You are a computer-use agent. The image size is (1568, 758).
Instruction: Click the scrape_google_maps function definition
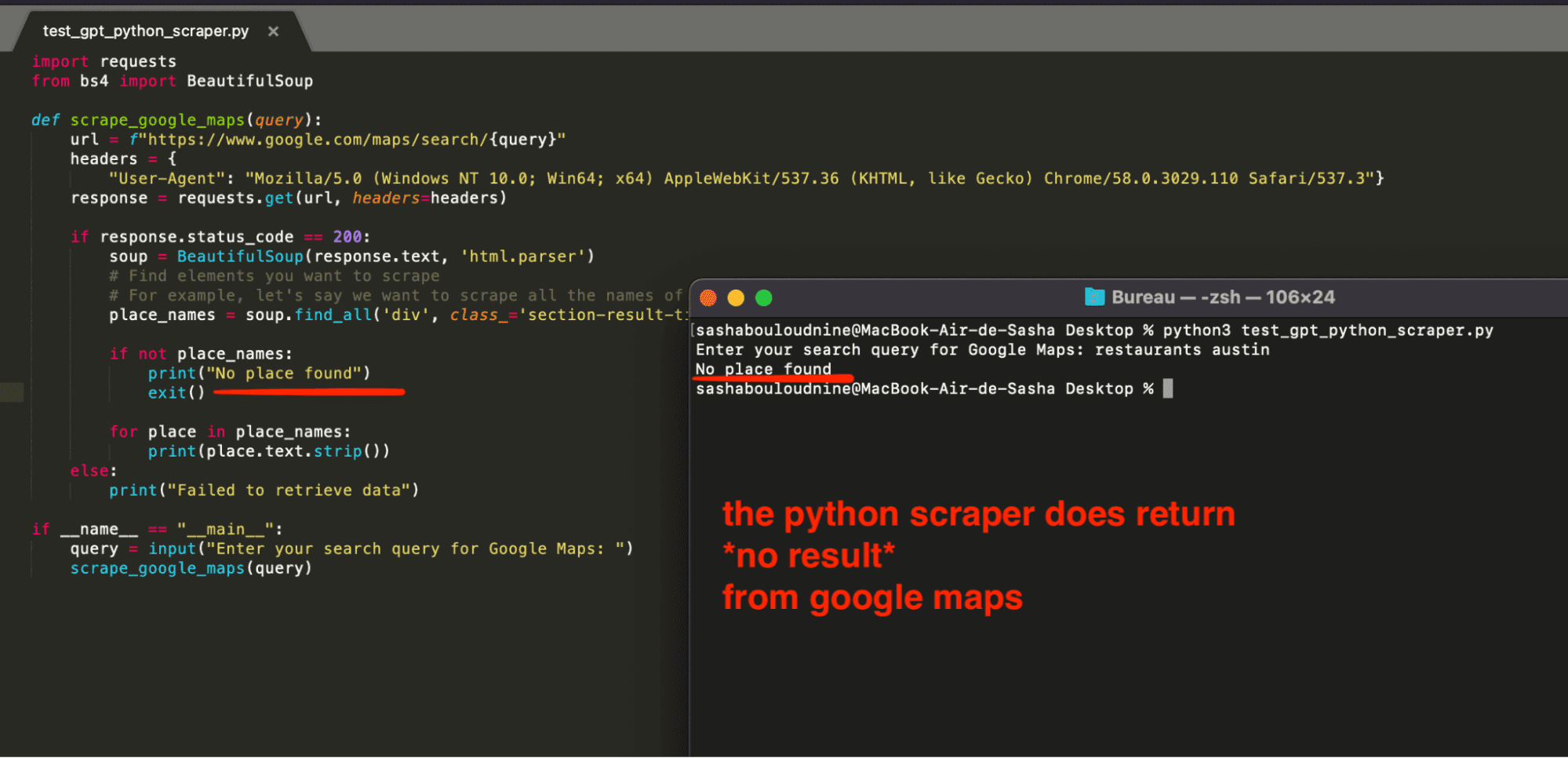[157, 119]
